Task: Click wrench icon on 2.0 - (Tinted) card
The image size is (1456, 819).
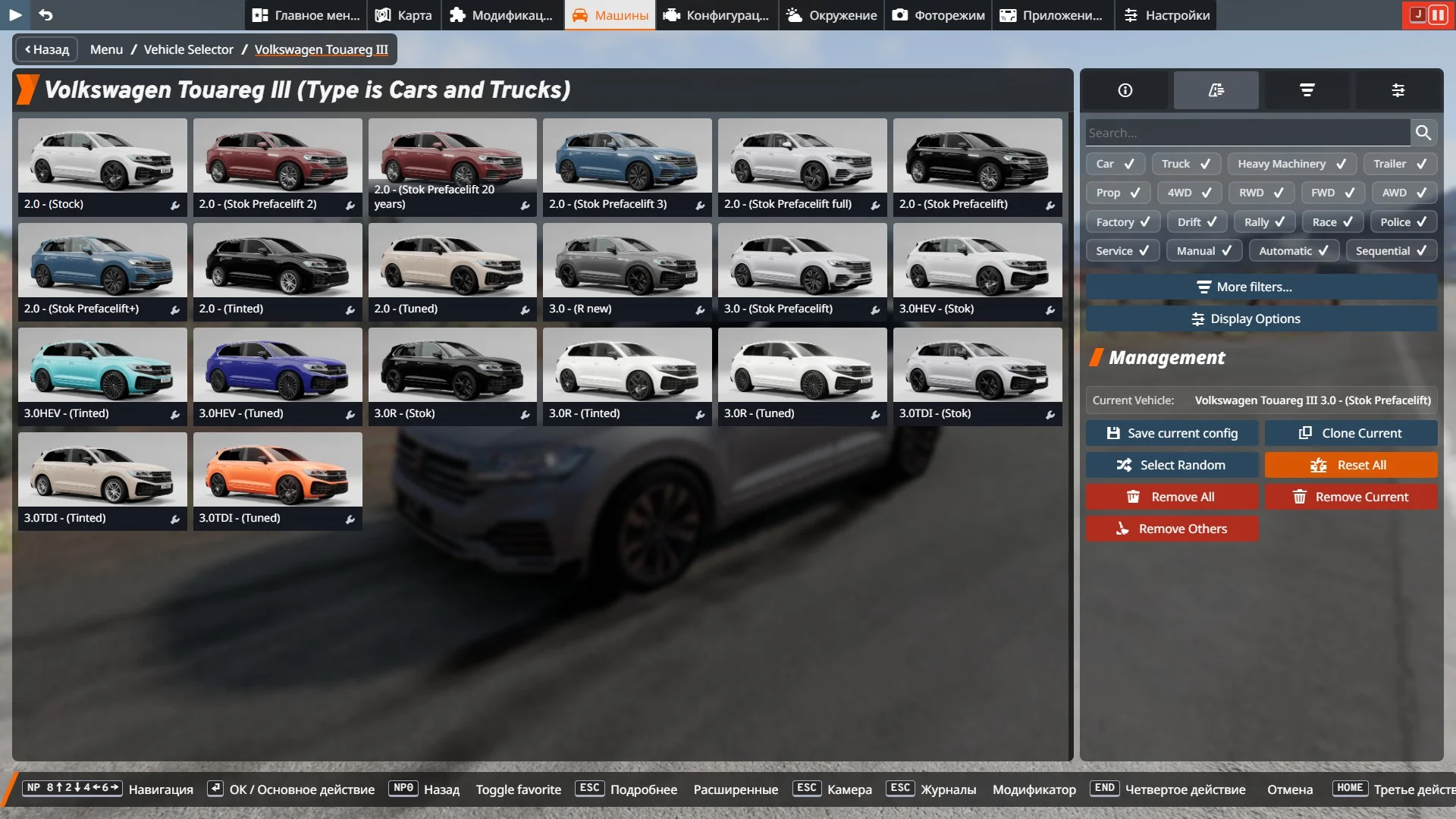Action: click(x=350, y=310)
